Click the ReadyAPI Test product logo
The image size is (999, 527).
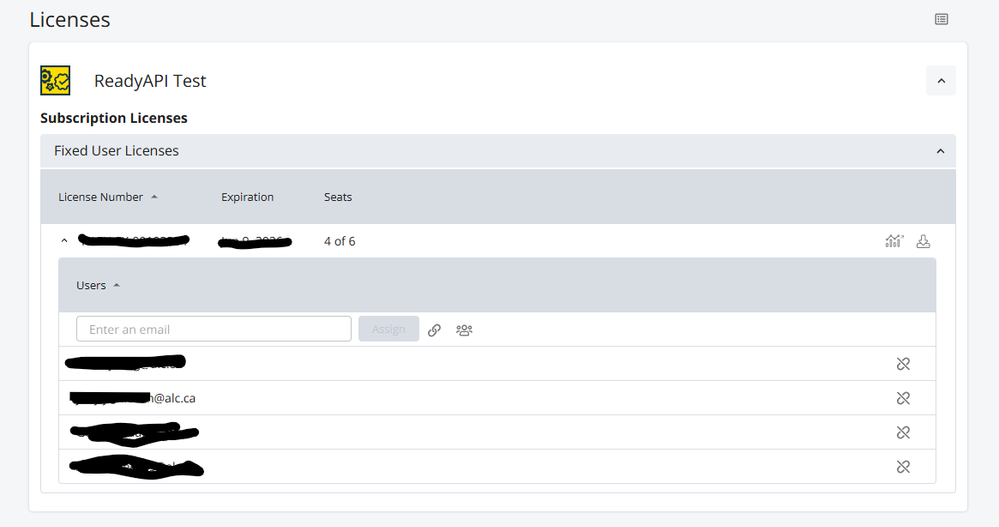55,80
